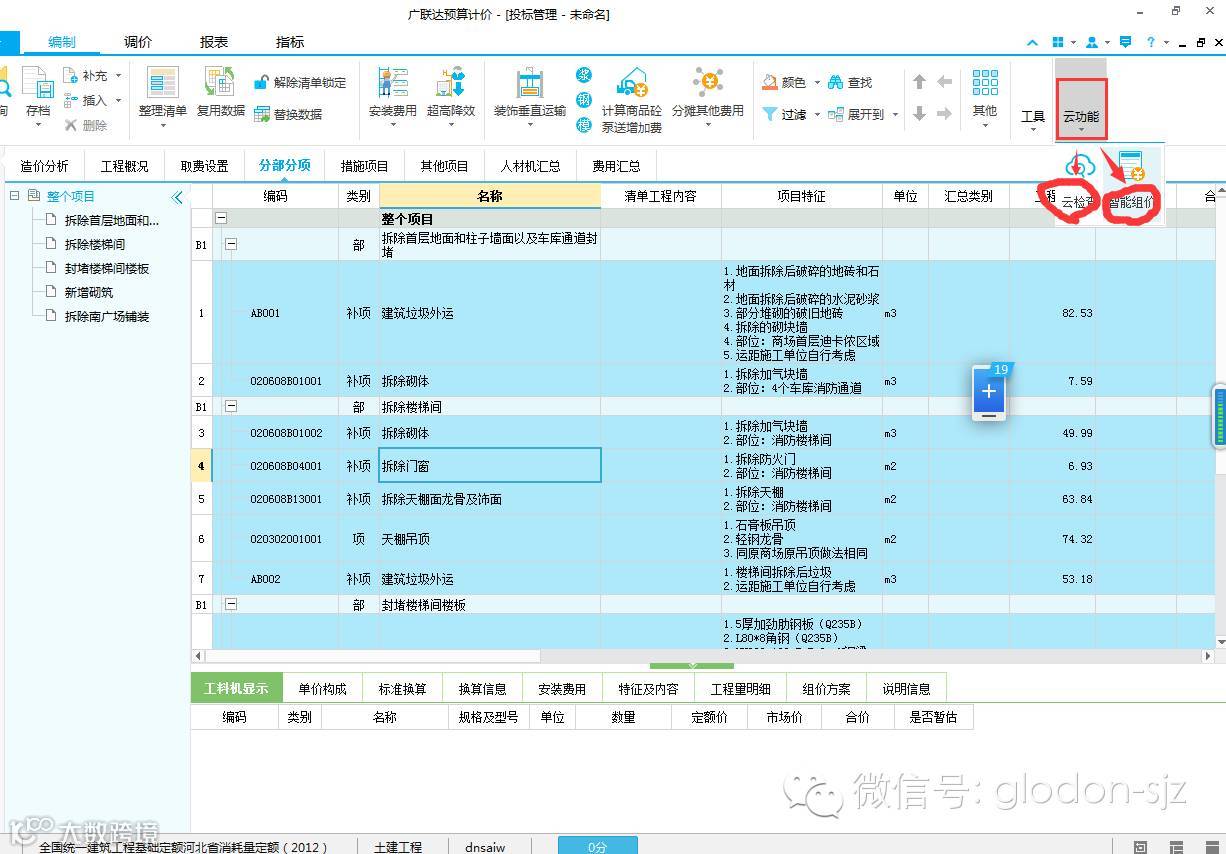Click the 天棚吊顶 name cell
Image resolution: width=1226 pixels, height=854 pixels.
click(490, 539)
